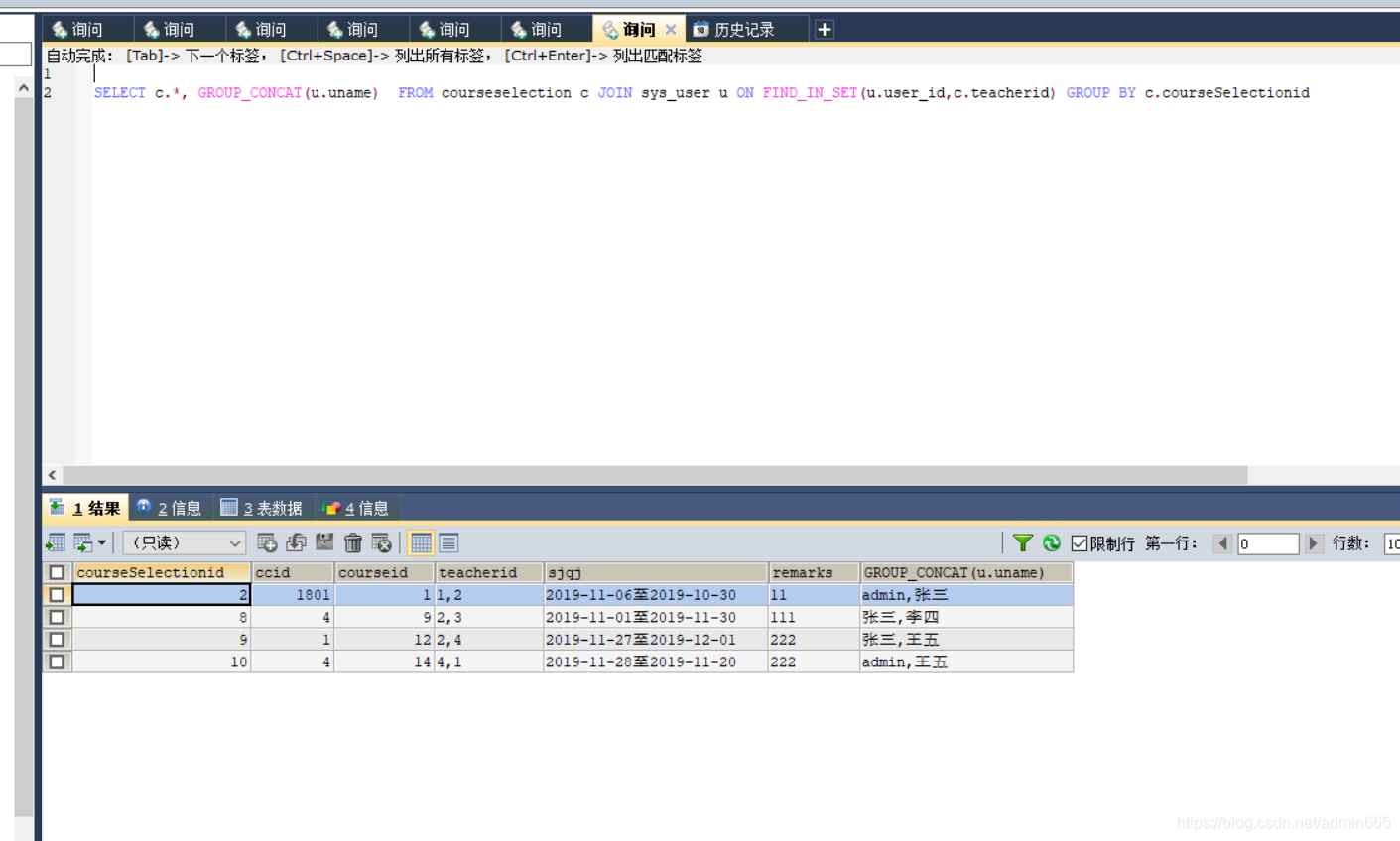Check the row with courseSelectionid 2
The height and width of the screenshot is (841, 1400).
57,595
